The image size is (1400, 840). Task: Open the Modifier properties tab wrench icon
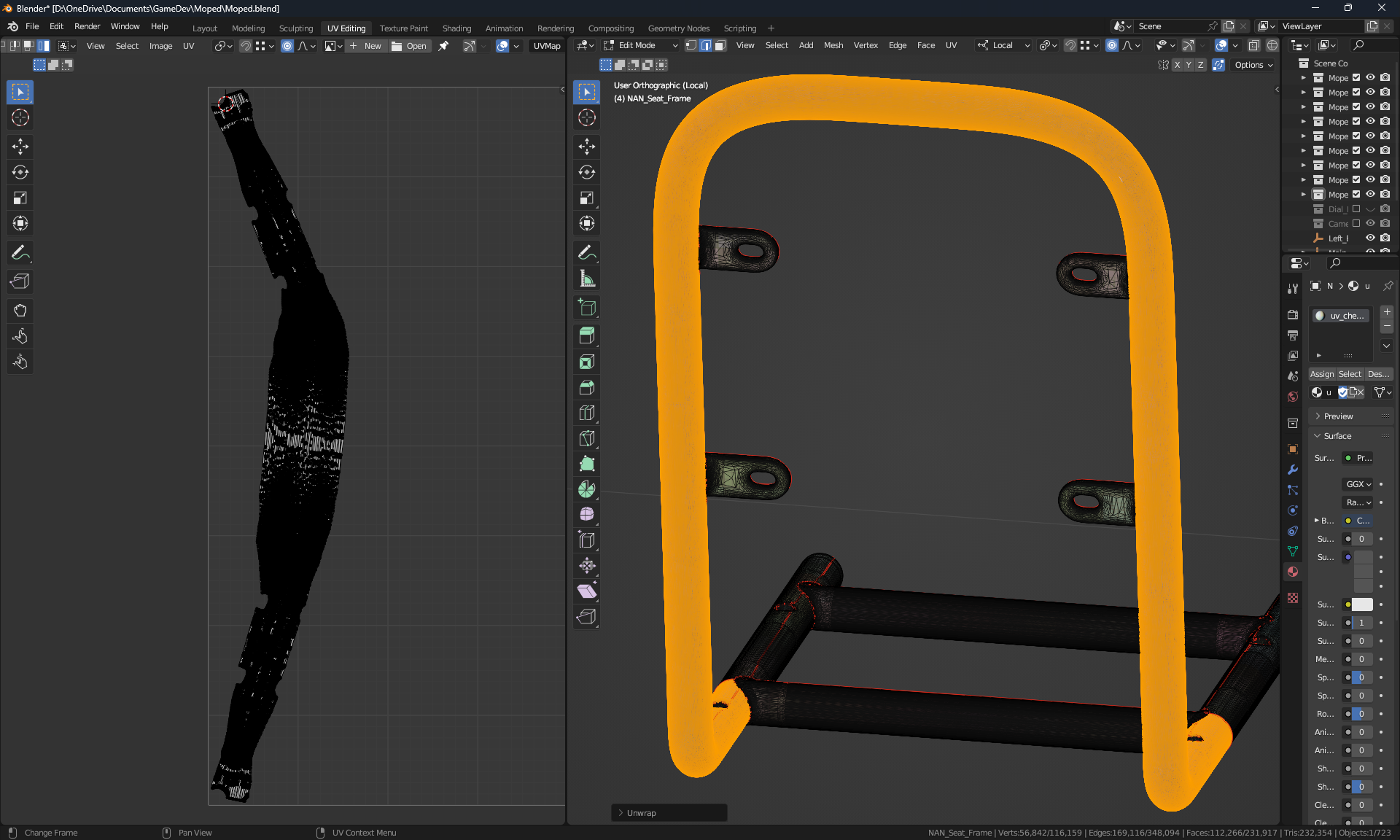[1293, 470]
